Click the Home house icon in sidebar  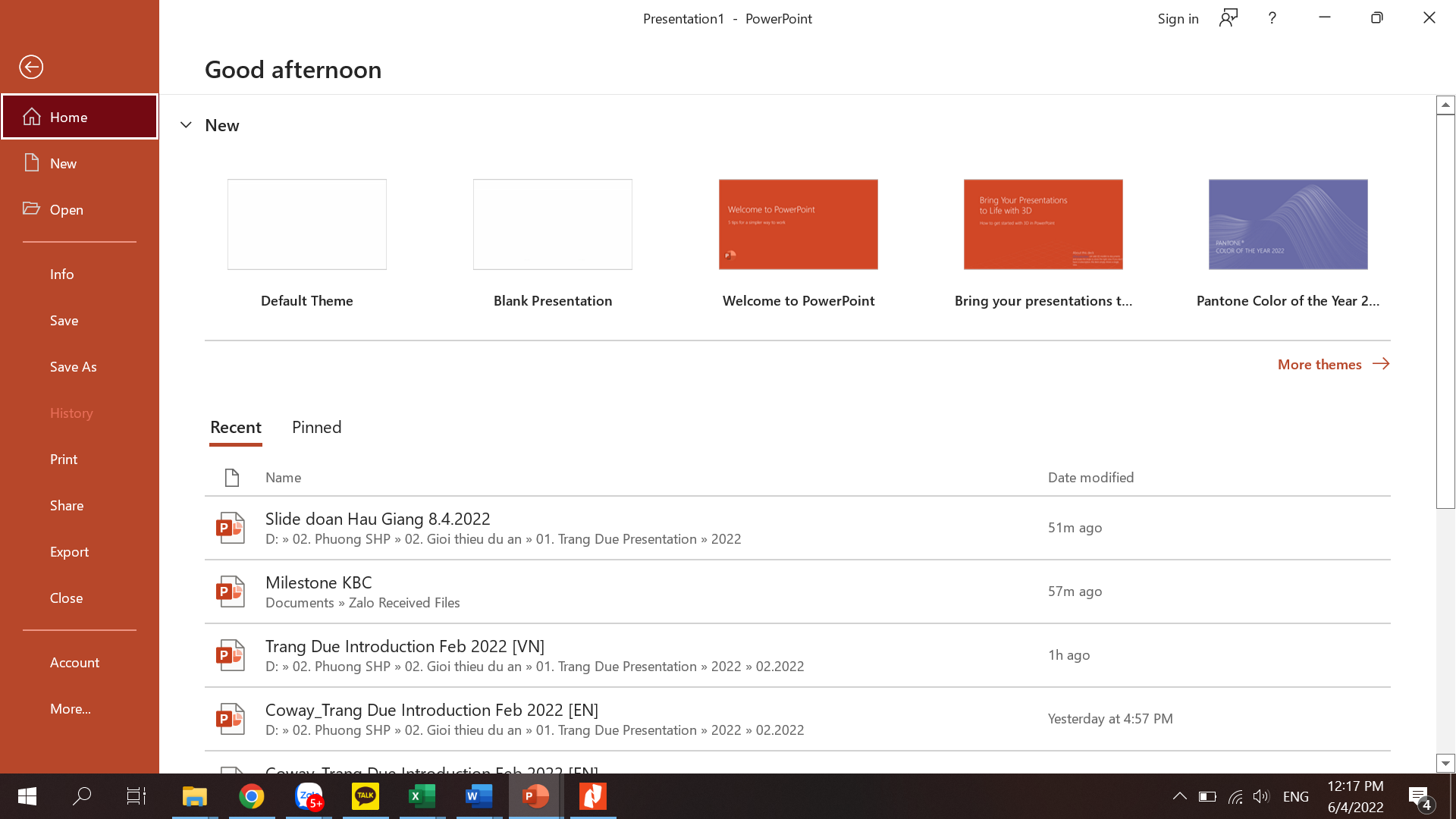32,117
